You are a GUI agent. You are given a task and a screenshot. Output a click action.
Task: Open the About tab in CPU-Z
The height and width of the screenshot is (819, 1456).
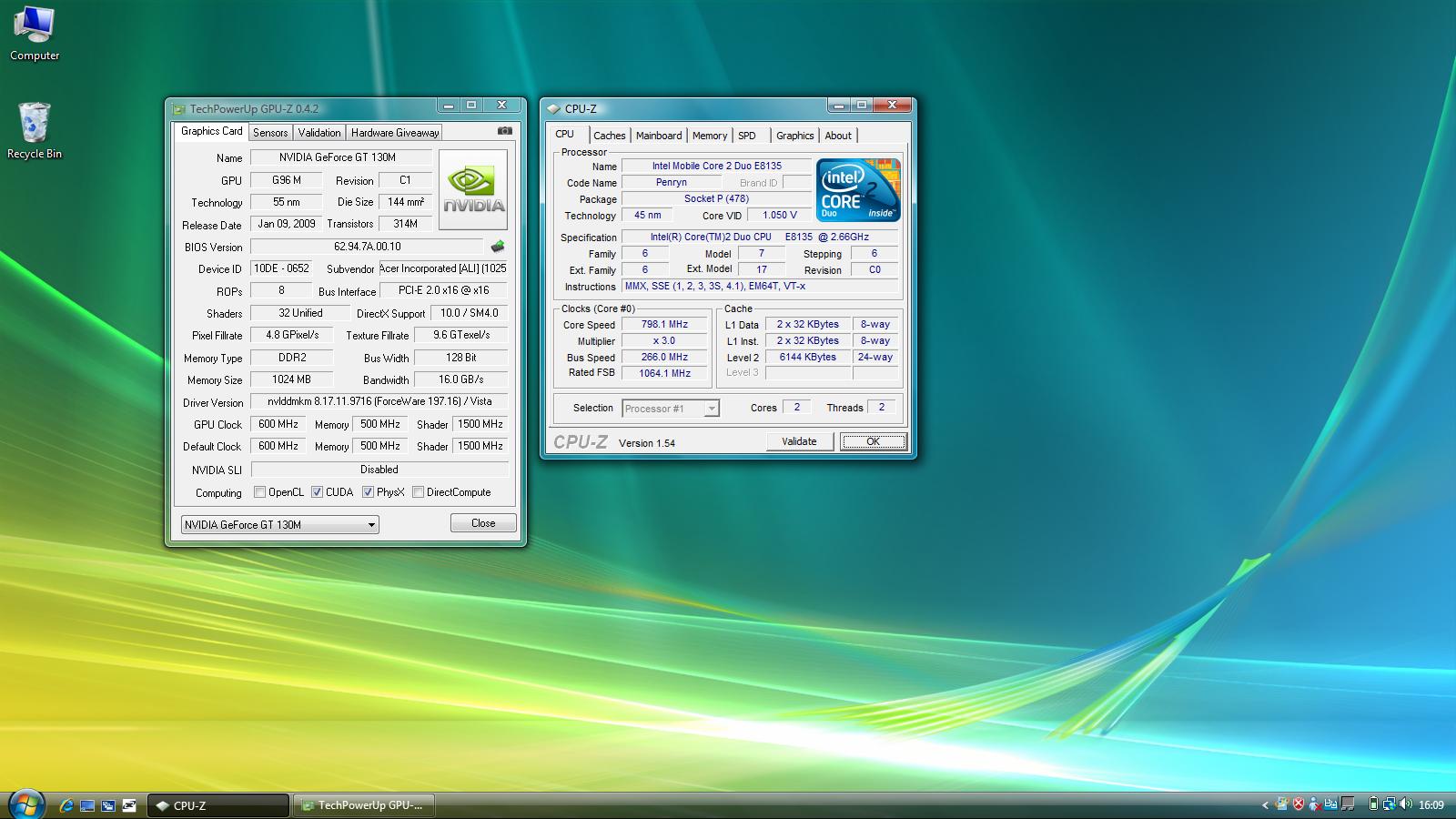[x=838, y=136]
